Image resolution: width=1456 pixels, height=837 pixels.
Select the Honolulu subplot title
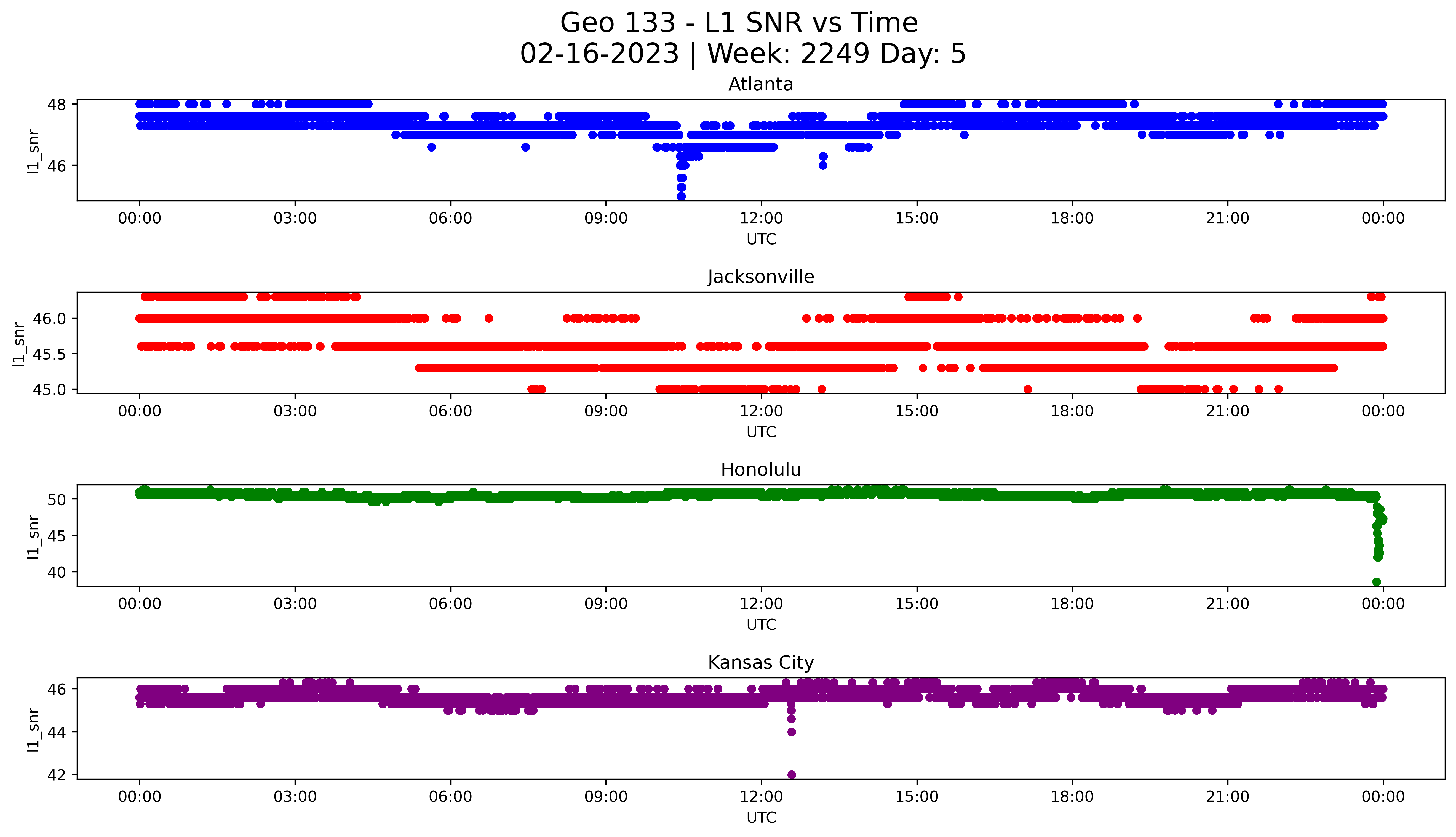pyautogui.click(x=760, y=470)
